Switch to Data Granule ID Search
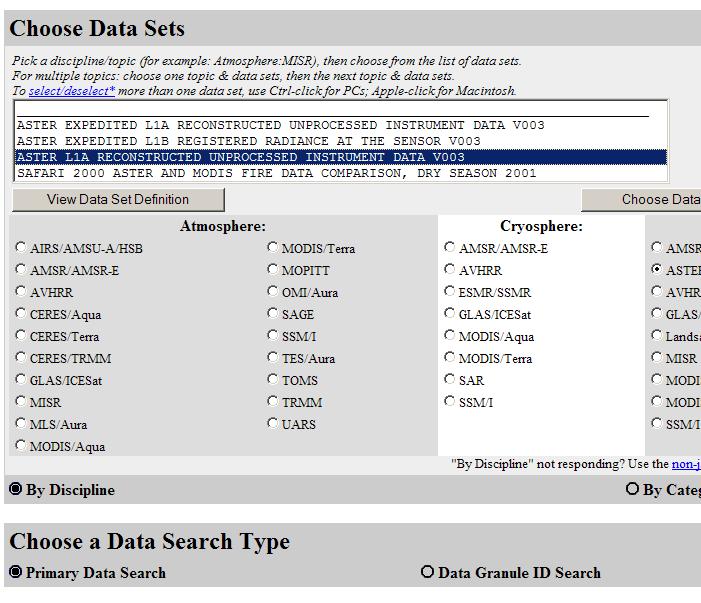701x603 pixels. pyautogui.click(x=428, y=572)
